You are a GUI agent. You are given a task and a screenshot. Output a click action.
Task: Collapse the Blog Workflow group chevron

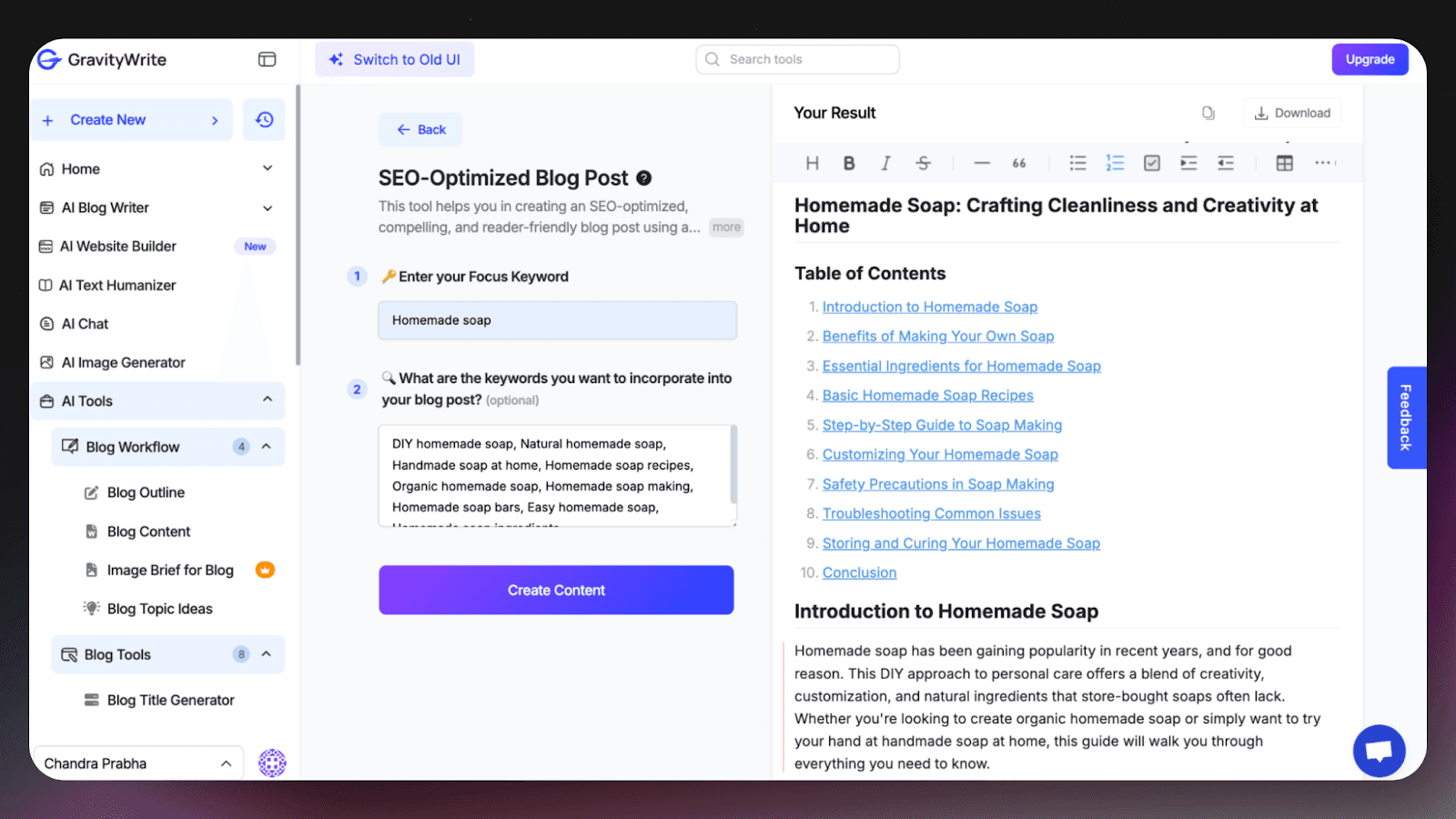[x=267, y=447]
